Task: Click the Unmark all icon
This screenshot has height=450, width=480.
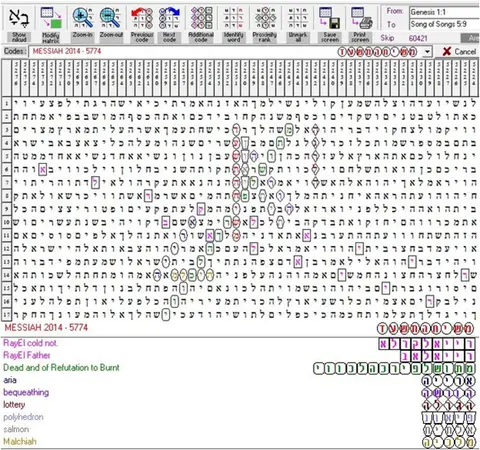Action: [298, 18]
